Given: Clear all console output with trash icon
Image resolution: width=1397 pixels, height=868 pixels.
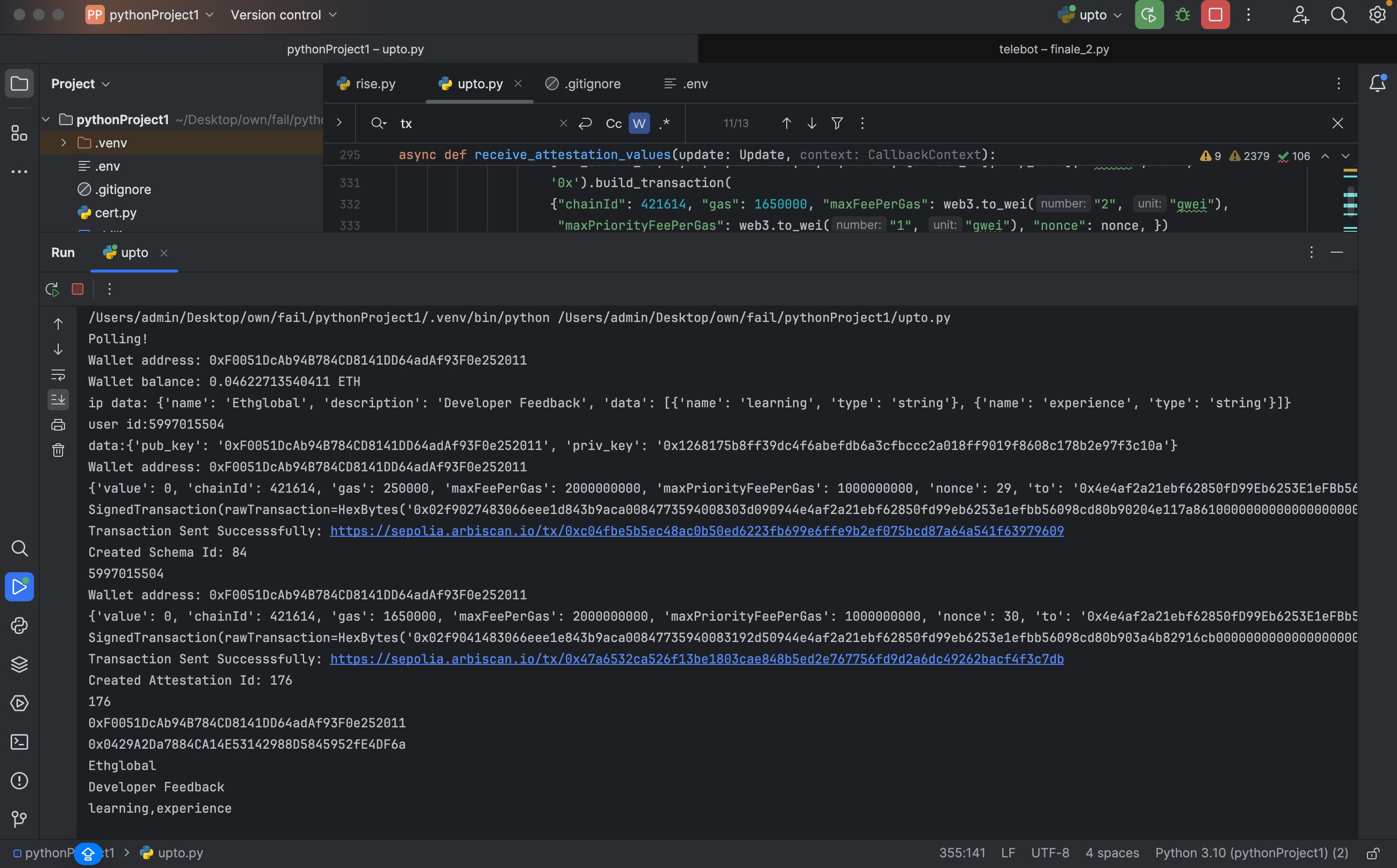Looking at the screenshot, I should (58, 450).
